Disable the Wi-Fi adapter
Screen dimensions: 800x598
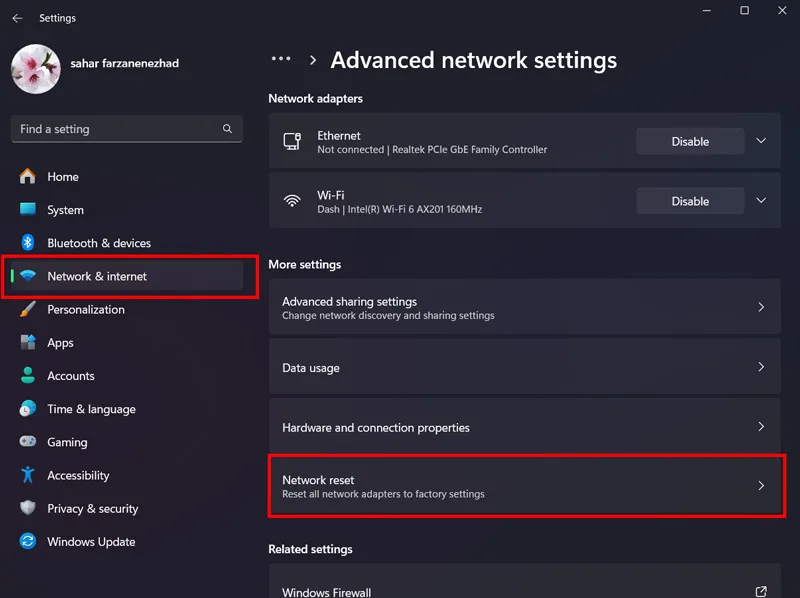coord(690,201)
